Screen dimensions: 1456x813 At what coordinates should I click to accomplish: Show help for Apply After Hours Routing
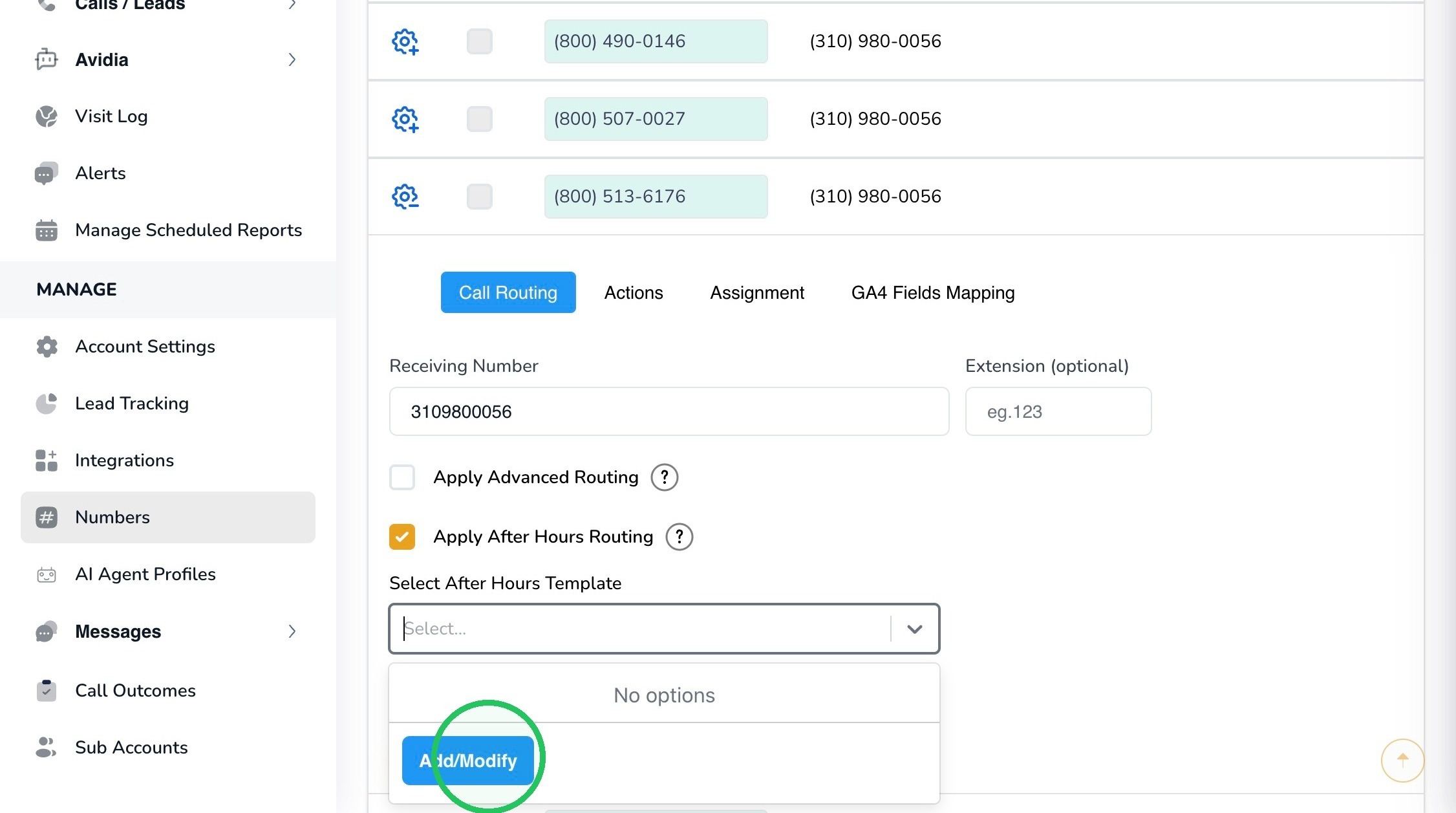click(x=679, y=537)
